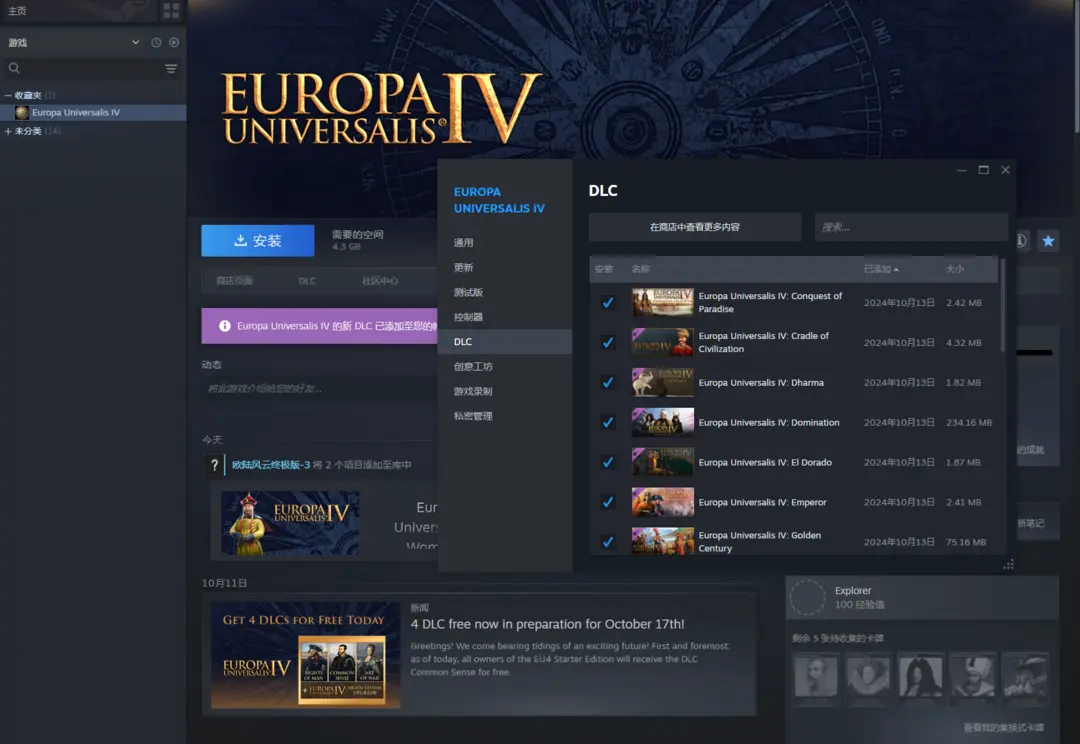Add game to favorites with star icon

tap(1048, 240)
